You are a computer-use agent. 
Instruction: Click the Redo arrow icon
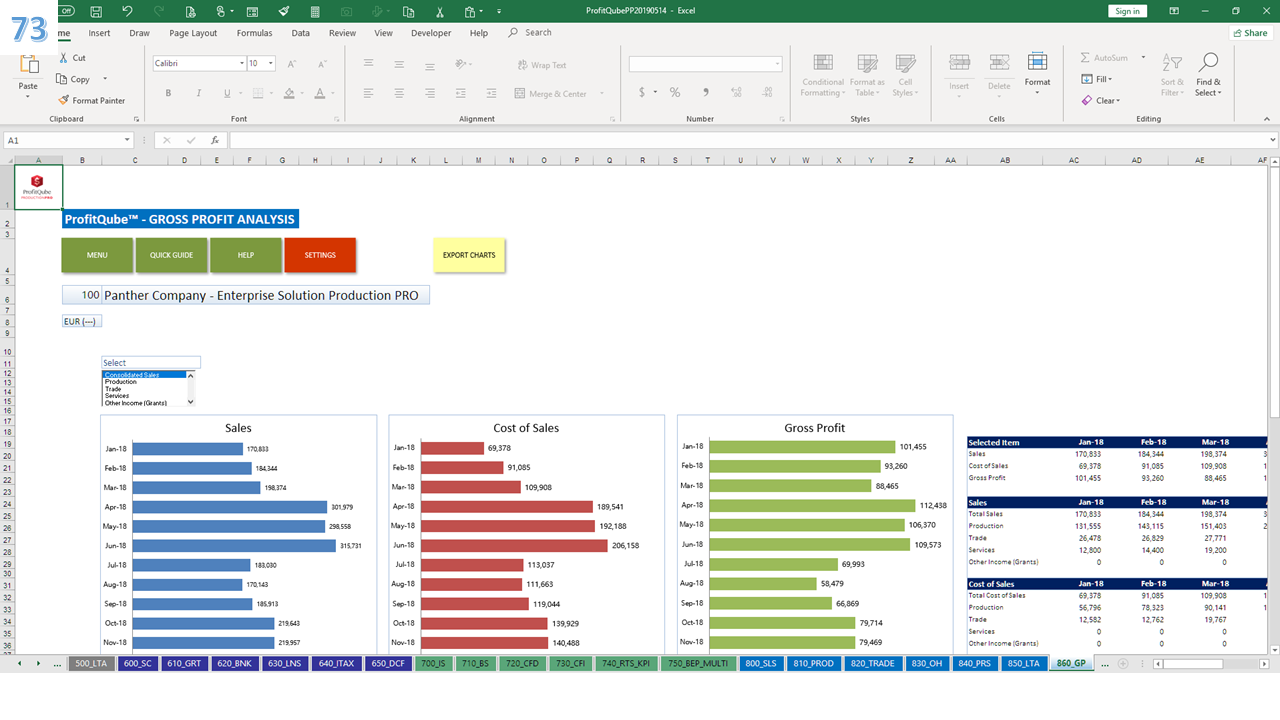(x=158, y=11)
